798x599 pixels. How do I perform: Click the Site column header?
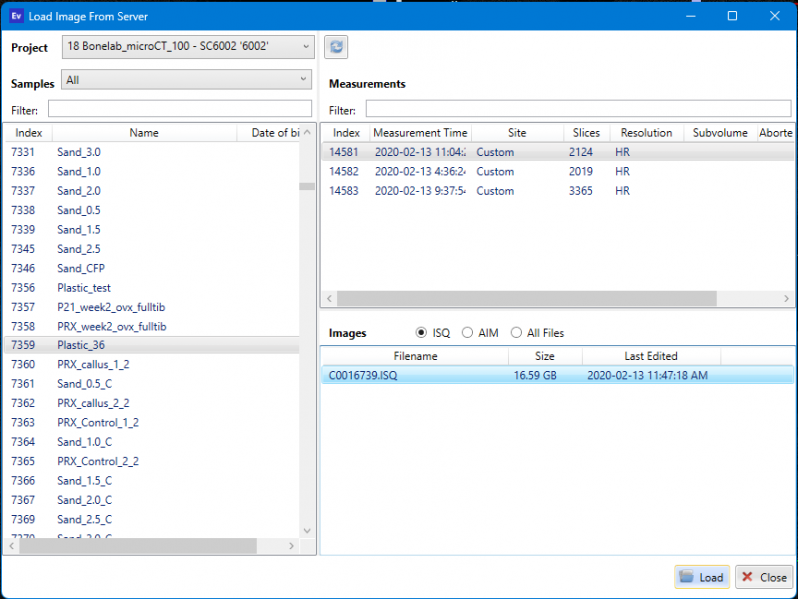click(517, 133)
